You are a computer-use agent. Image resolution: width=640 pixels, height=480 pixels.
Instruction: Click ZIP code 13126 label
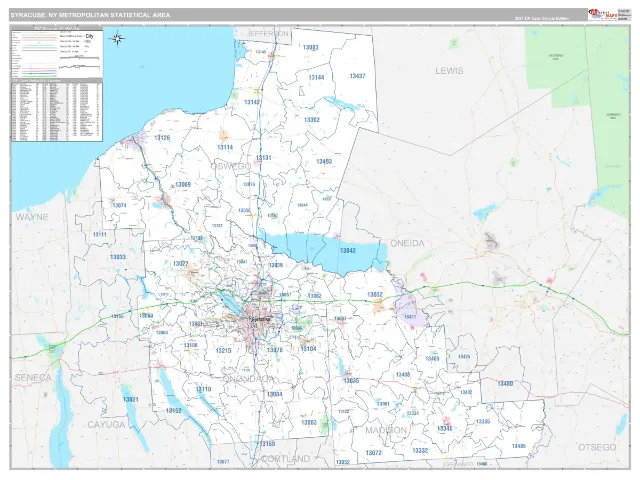tap(162, 138)
